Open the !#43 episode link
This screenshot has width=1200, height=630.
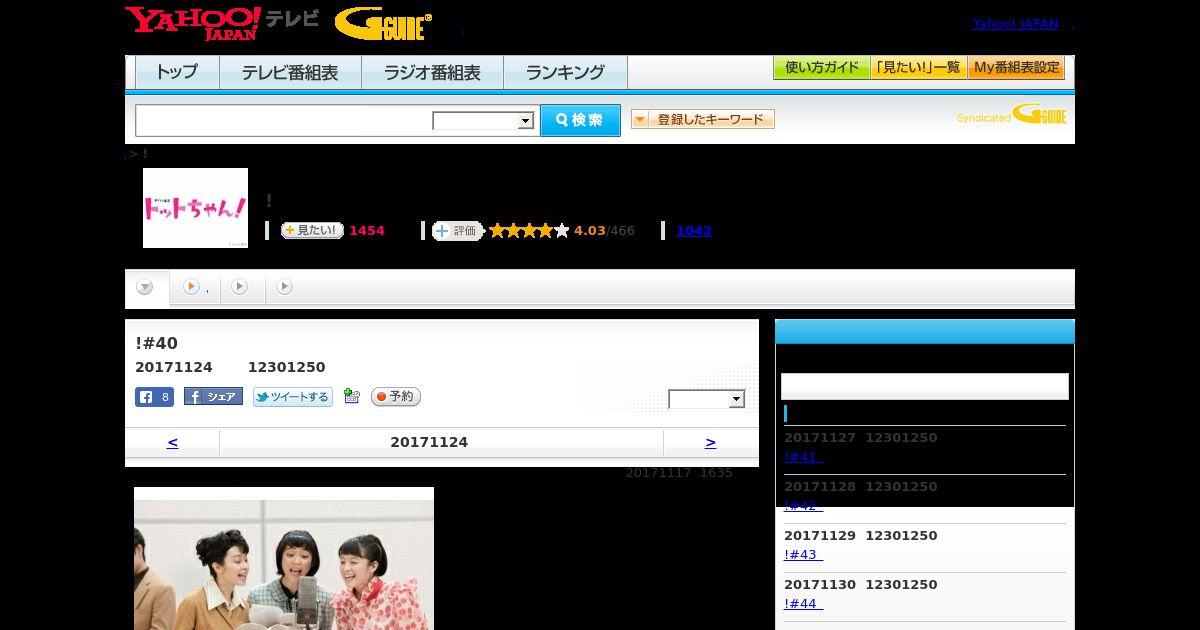tap(803, 555)
